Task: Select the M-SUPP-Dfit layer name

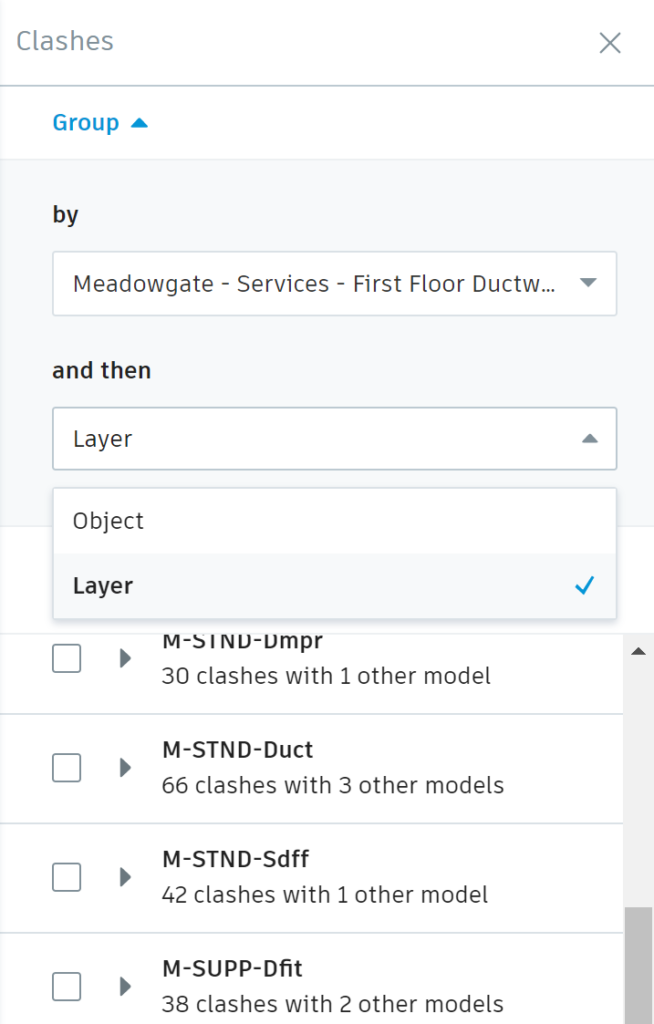Action: click(x=232, y=968)
